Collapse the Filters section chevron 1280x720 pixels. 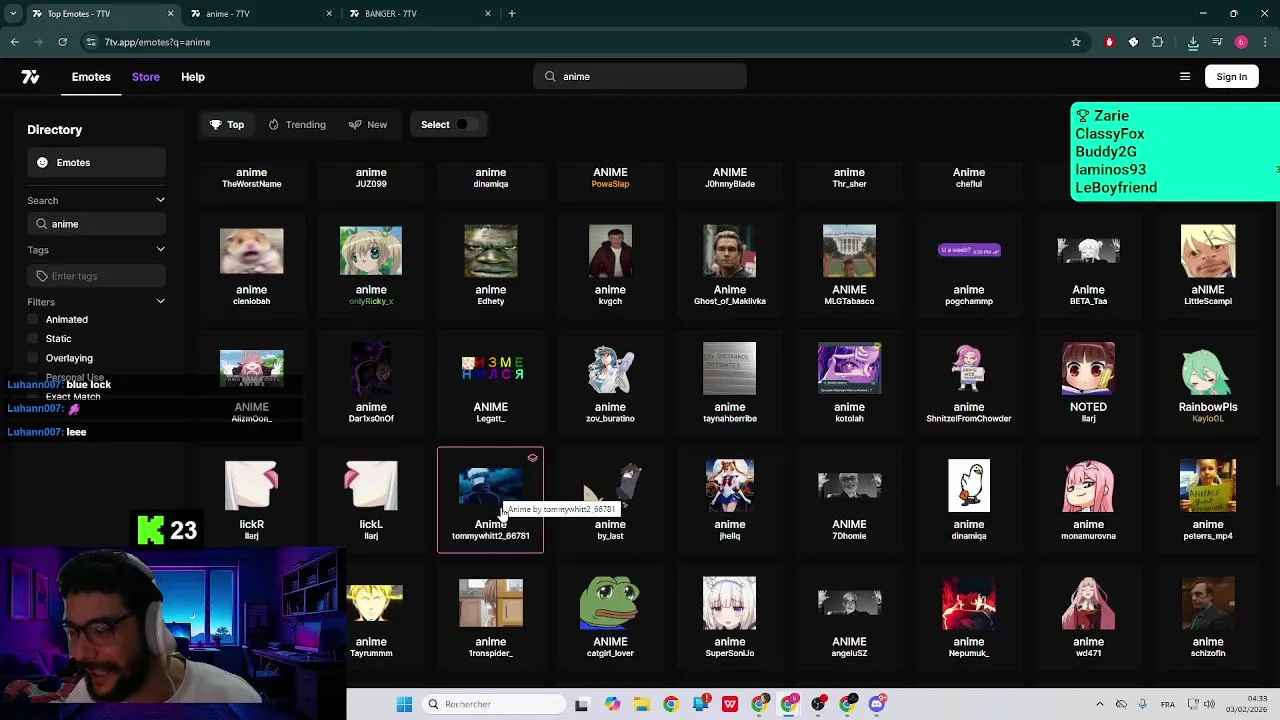coord(160,301)
